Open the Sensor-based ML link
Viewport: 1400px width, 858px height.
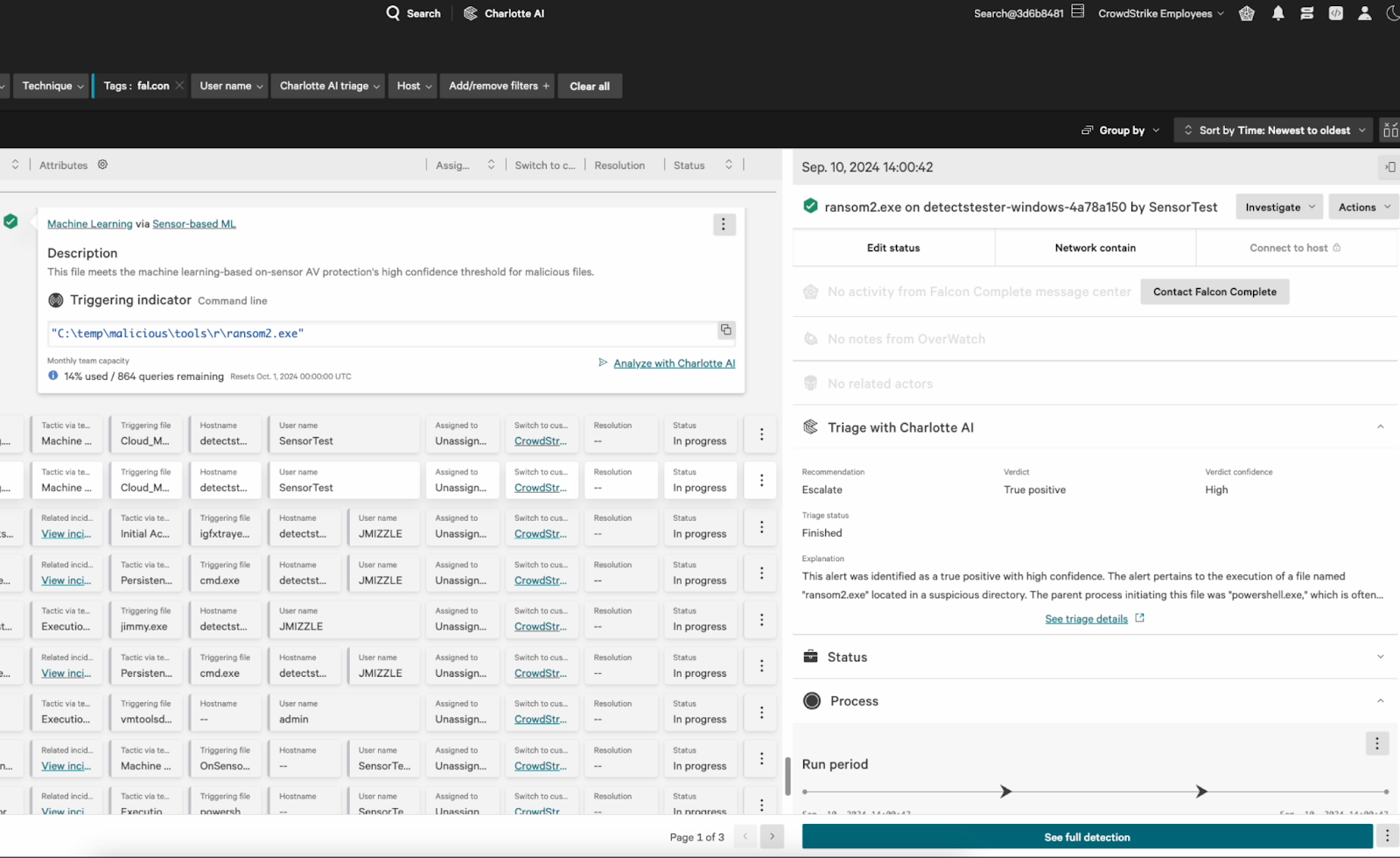click(194, 224)
